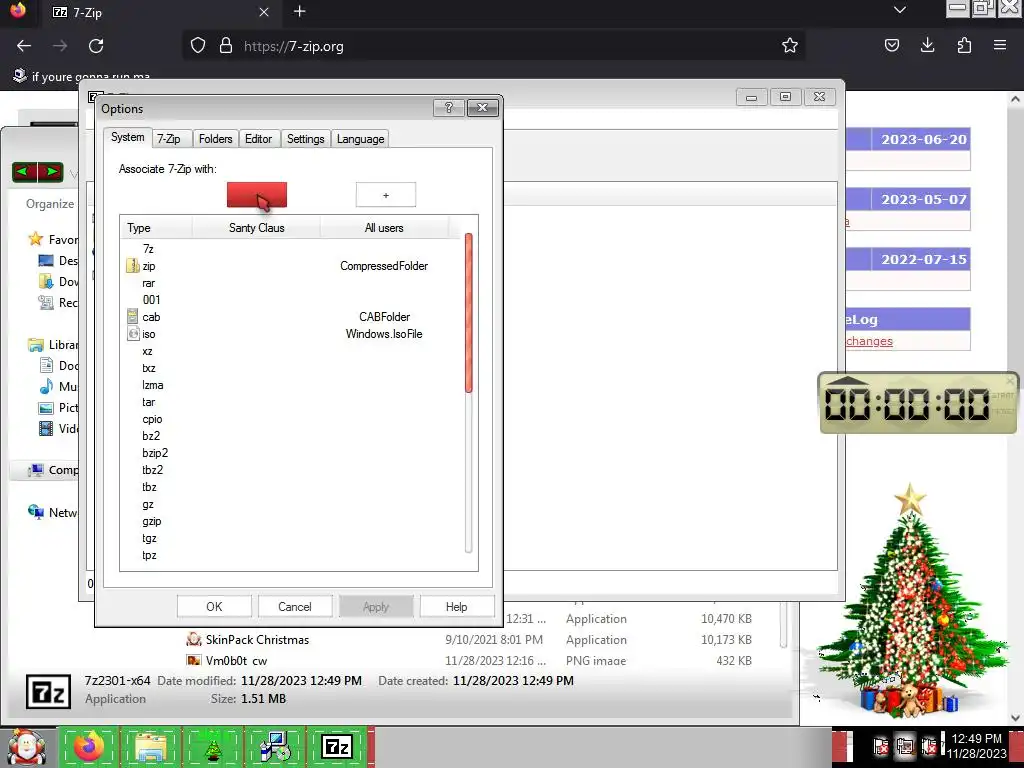
Task: Show Firefox tracking protection shield info
Action: (198, 46)
